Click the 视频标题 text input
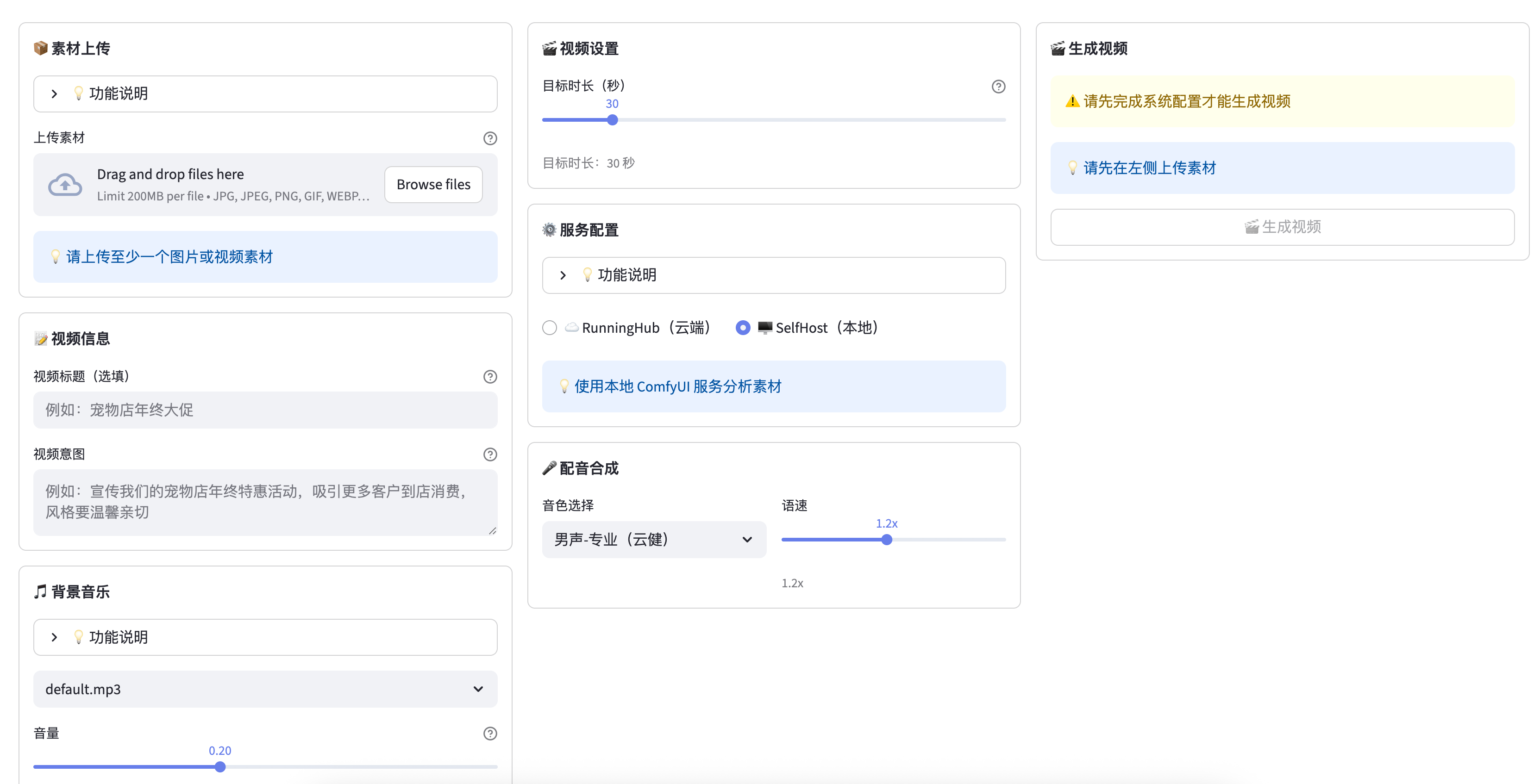Viewport: 1540px width, 784px height. click(265, 410)
